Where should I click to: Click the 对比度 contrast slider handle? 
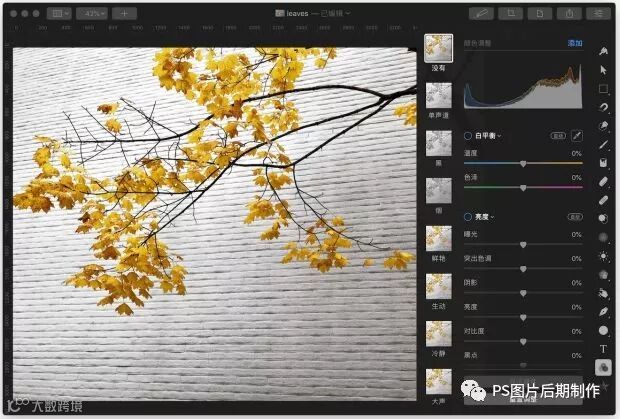click(x=523, y=342)
